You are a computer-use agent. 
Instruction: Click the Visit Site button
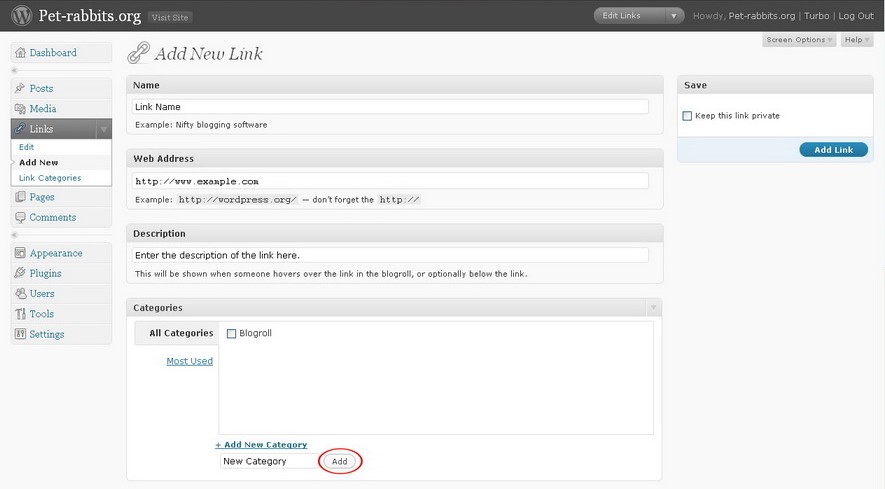(x=170, y=18)
